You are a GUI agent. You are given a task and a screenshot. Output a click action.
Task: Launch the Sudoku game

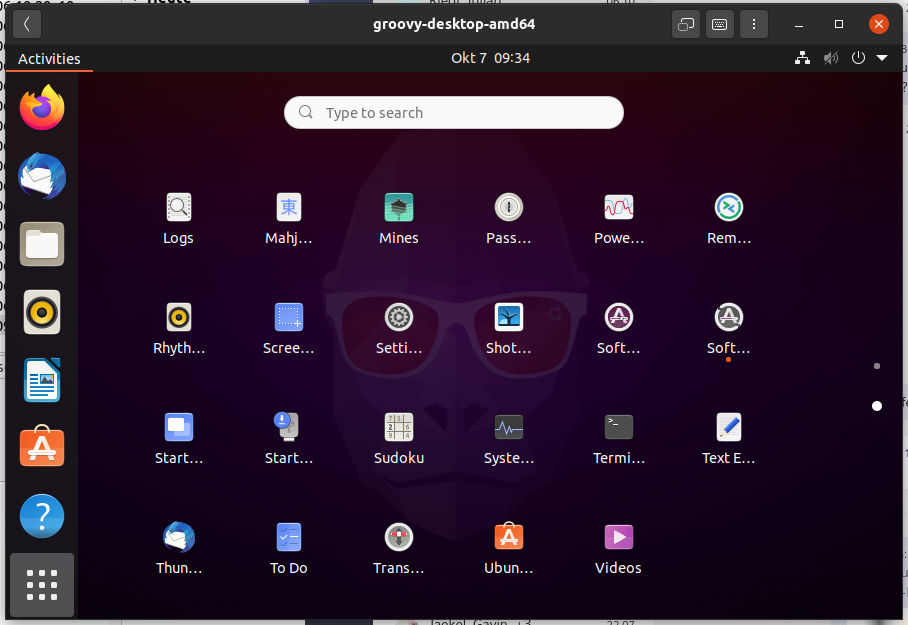pos(398,439)
